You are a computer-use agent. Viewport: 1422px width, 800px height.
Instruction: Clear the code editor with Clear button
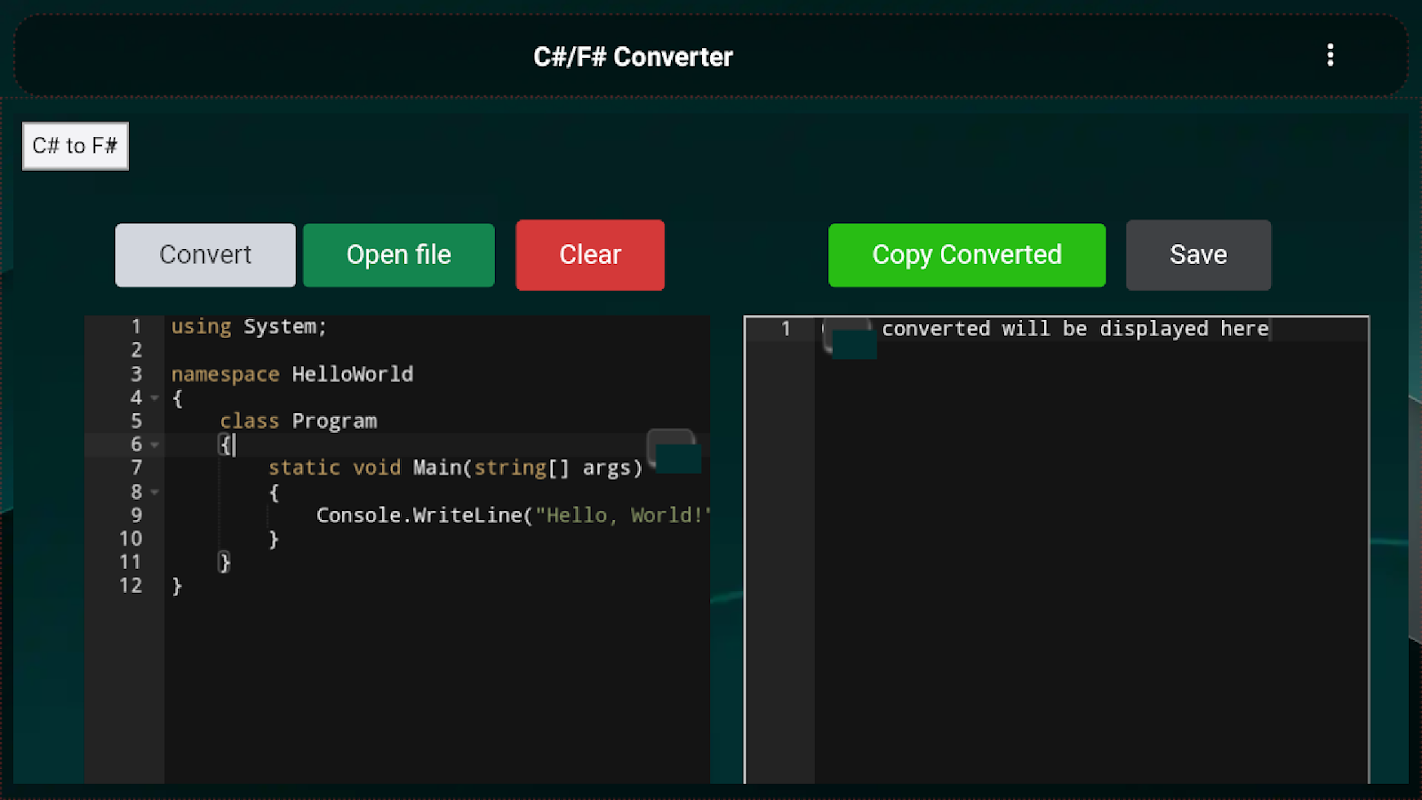(590, 255)
